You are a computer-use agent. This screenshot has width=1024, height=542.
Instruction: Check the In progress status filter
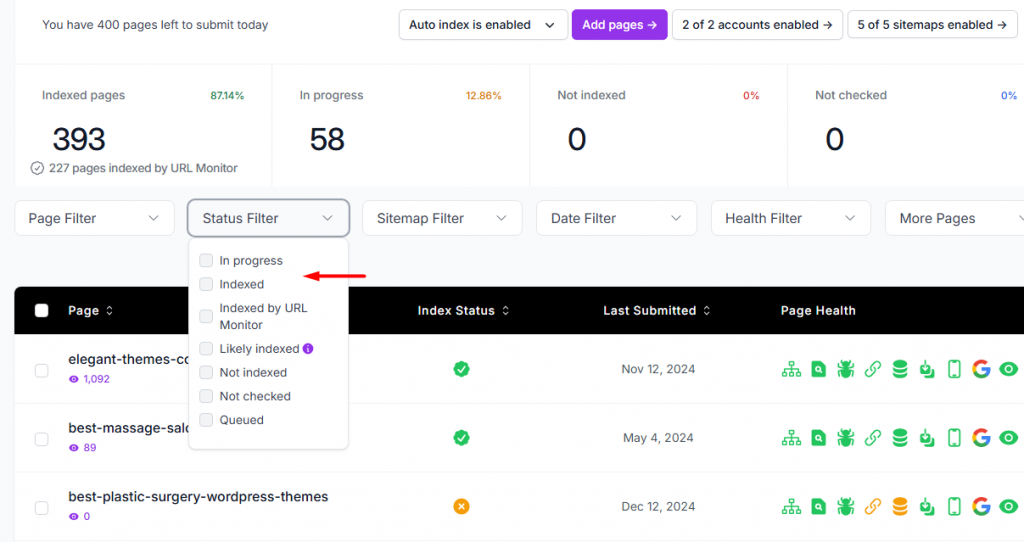(206, 261)
